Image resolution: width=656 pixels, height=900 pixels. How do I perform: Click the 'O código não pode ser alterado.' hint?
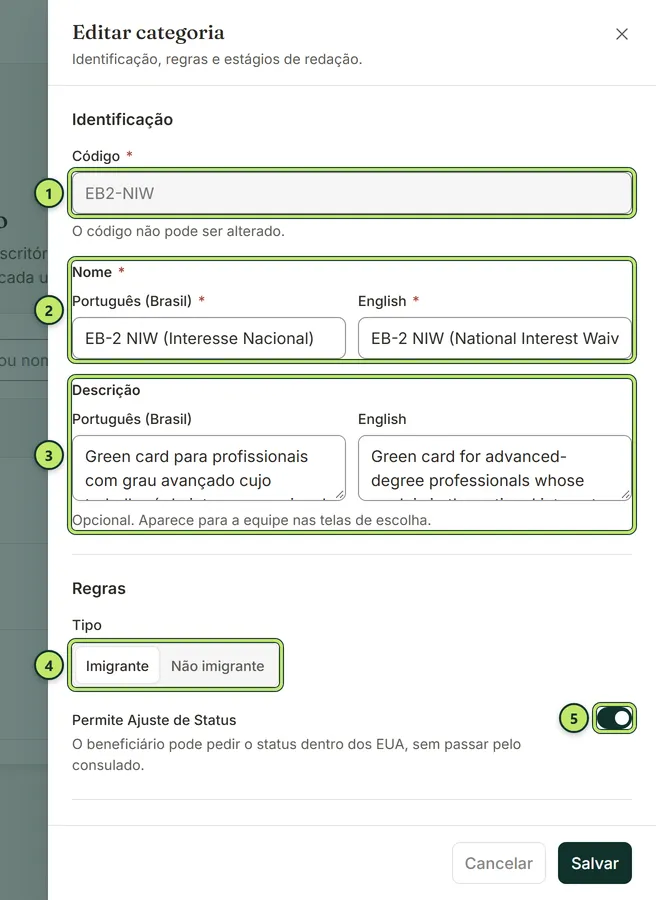pos(178,231)
